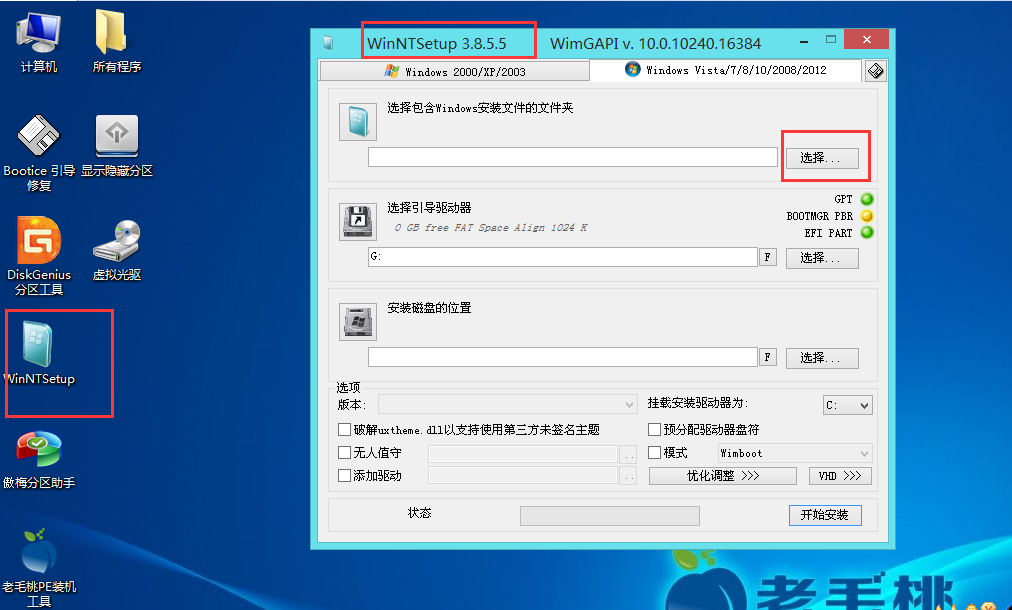Maximize the WinNTSetup window
Screen dimensions: 1012x610
[831, 40]
